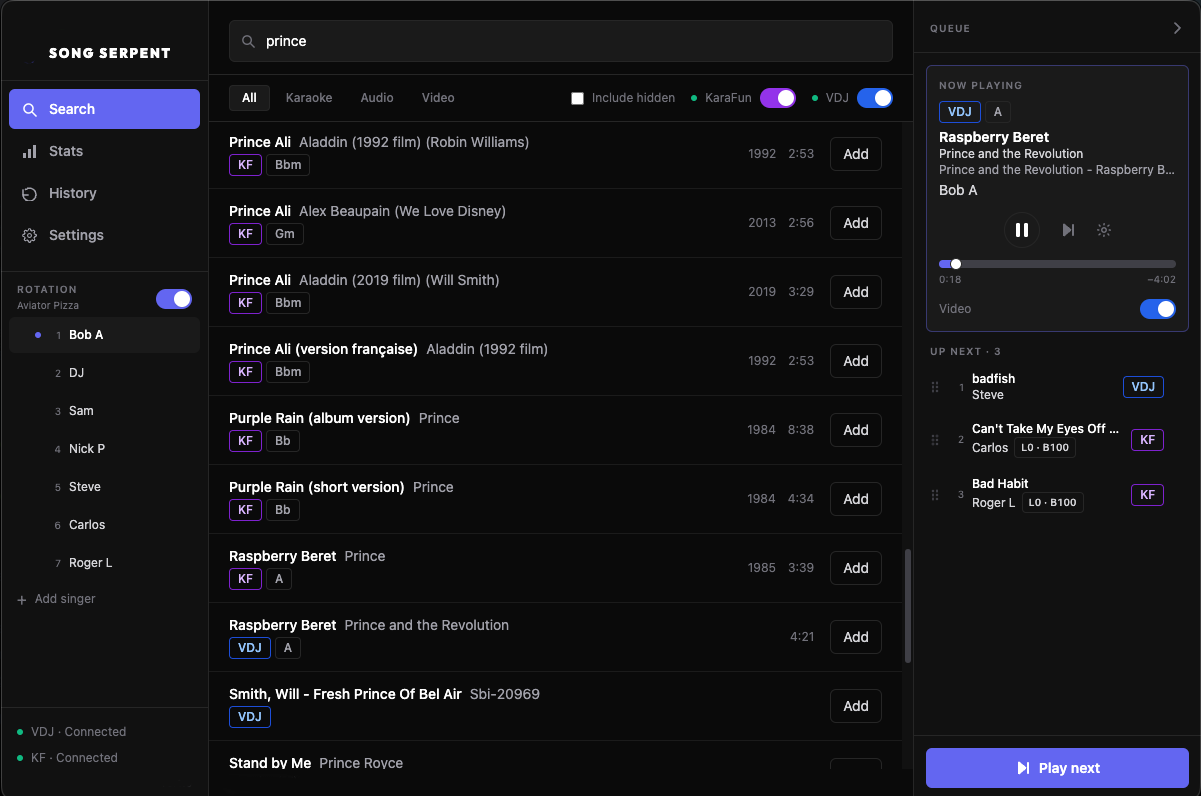Grab the drag handle for Bad Habit
Screen dimensions: 1201x796
click(936, 495)
